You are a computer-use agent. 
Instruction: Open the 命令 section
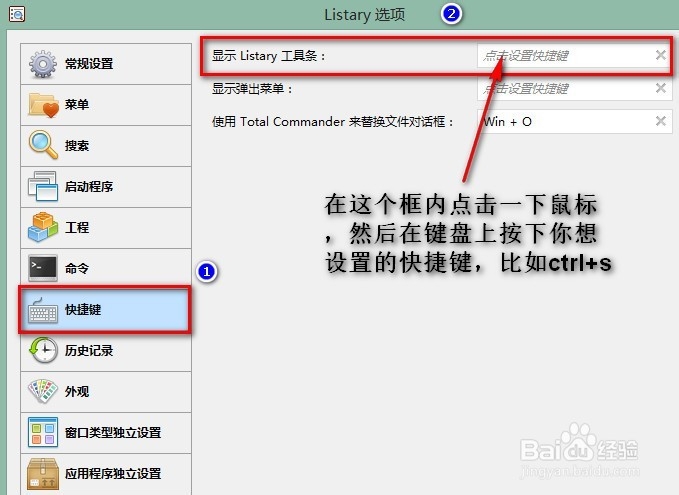[106, 269]
